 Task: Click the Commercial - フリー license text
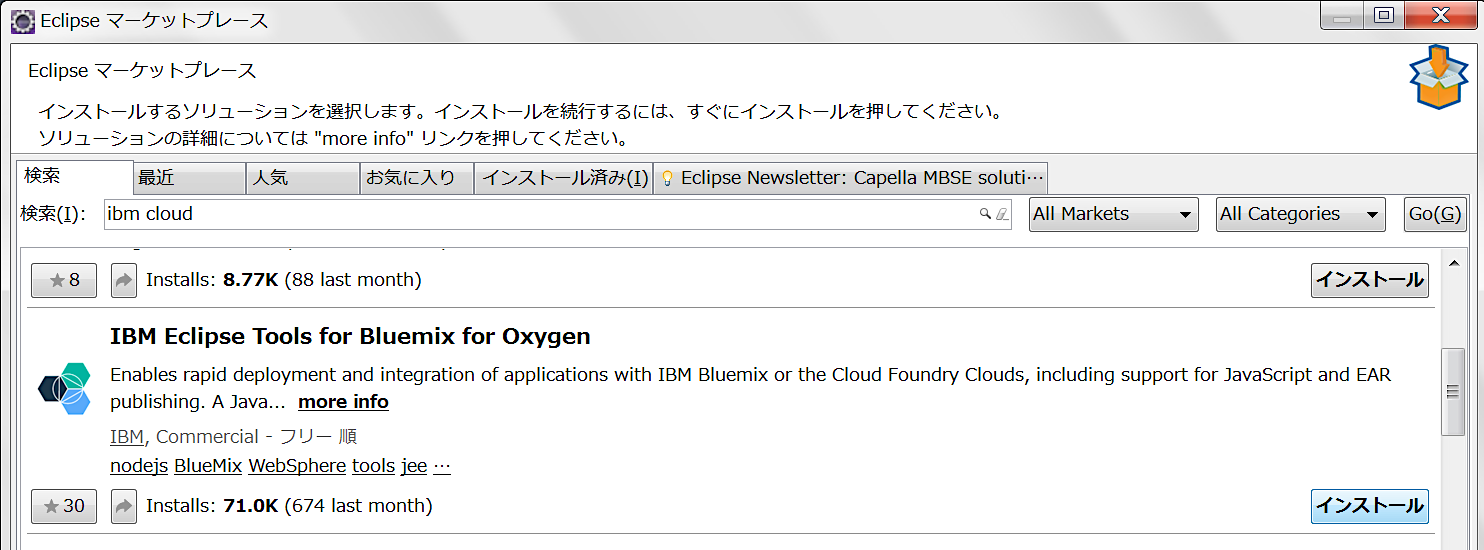tap(257, 437)
